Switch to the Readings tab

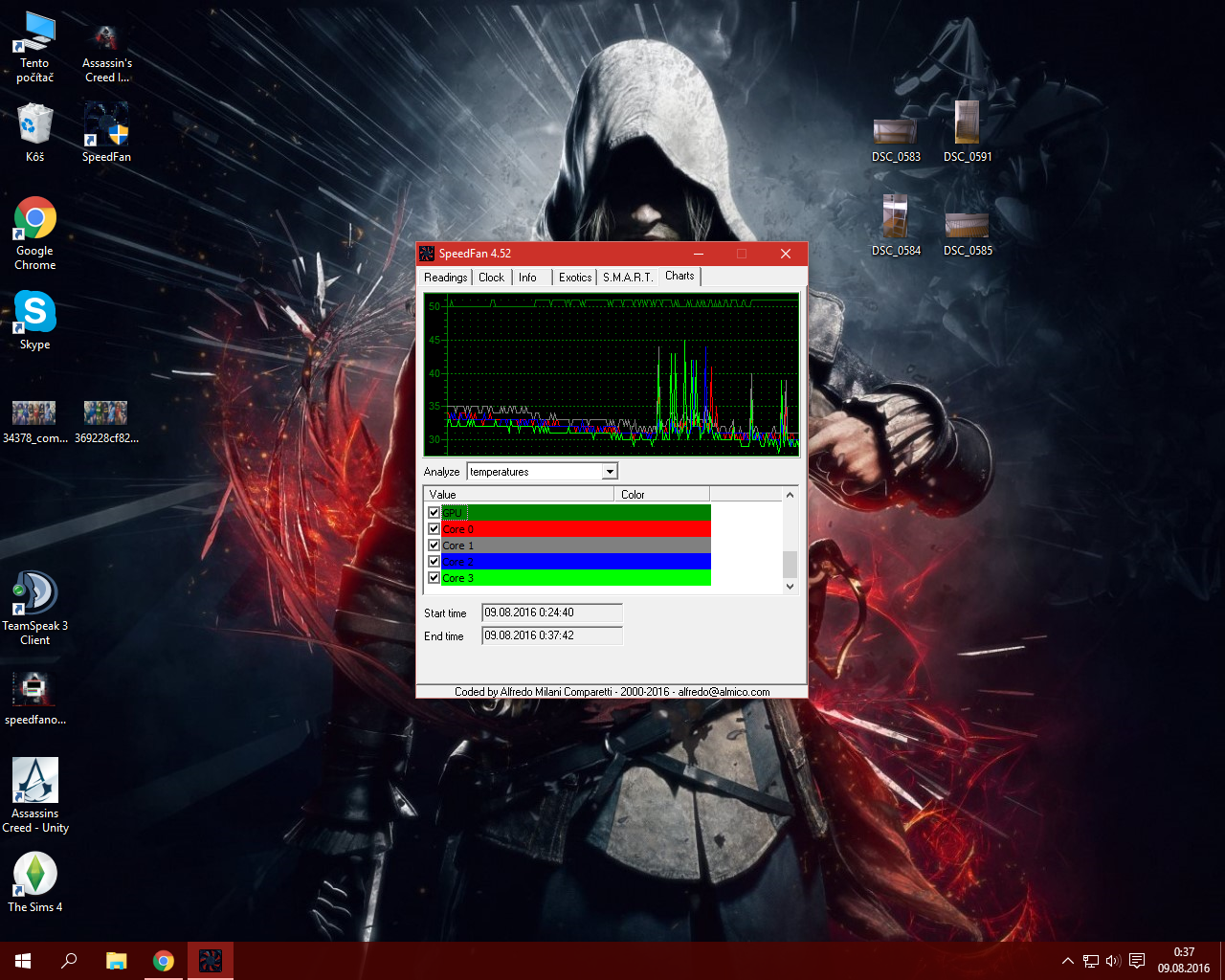(x=445, y=278)
